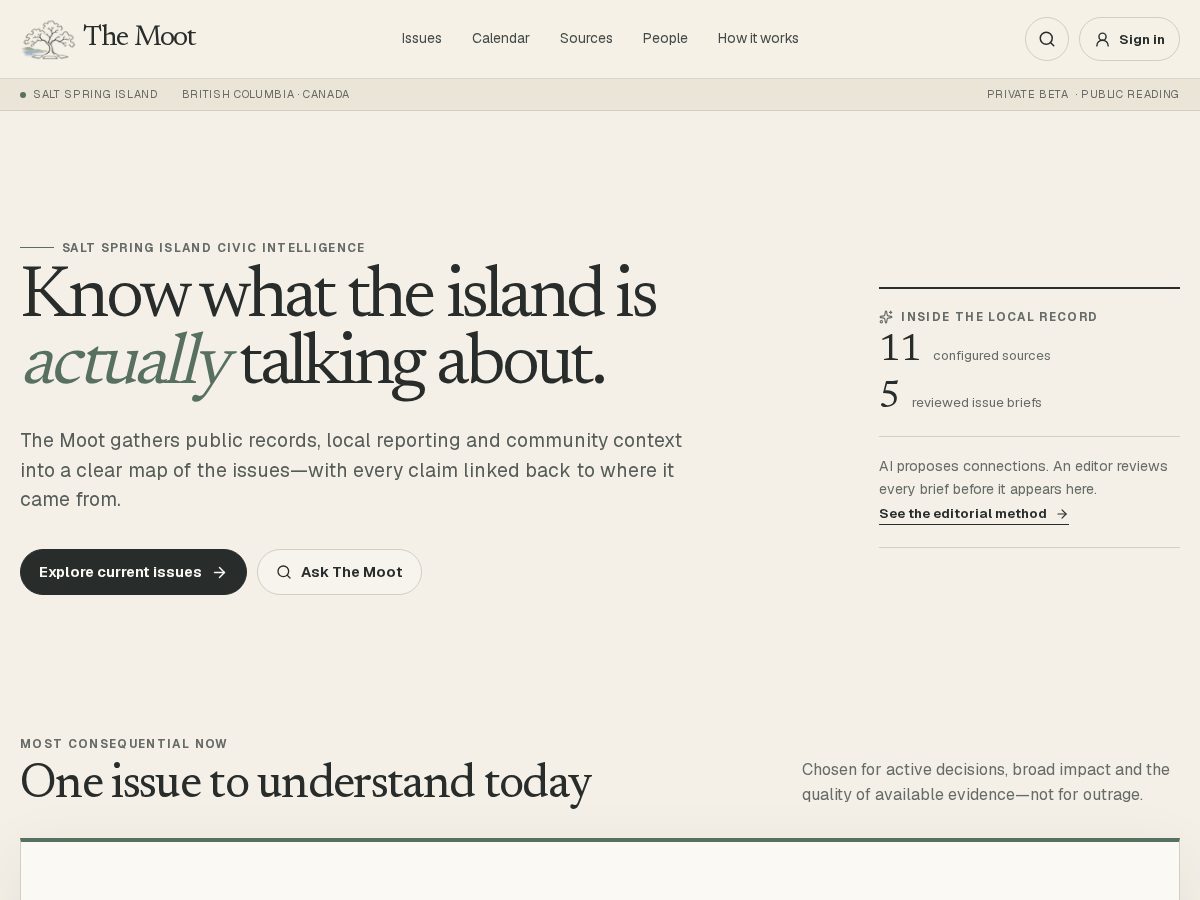The width and height of the screenshot is (1200, 900).
Task: Click the 11 configured sources stat
Action: pyautogui.click(x=965, y=349)
